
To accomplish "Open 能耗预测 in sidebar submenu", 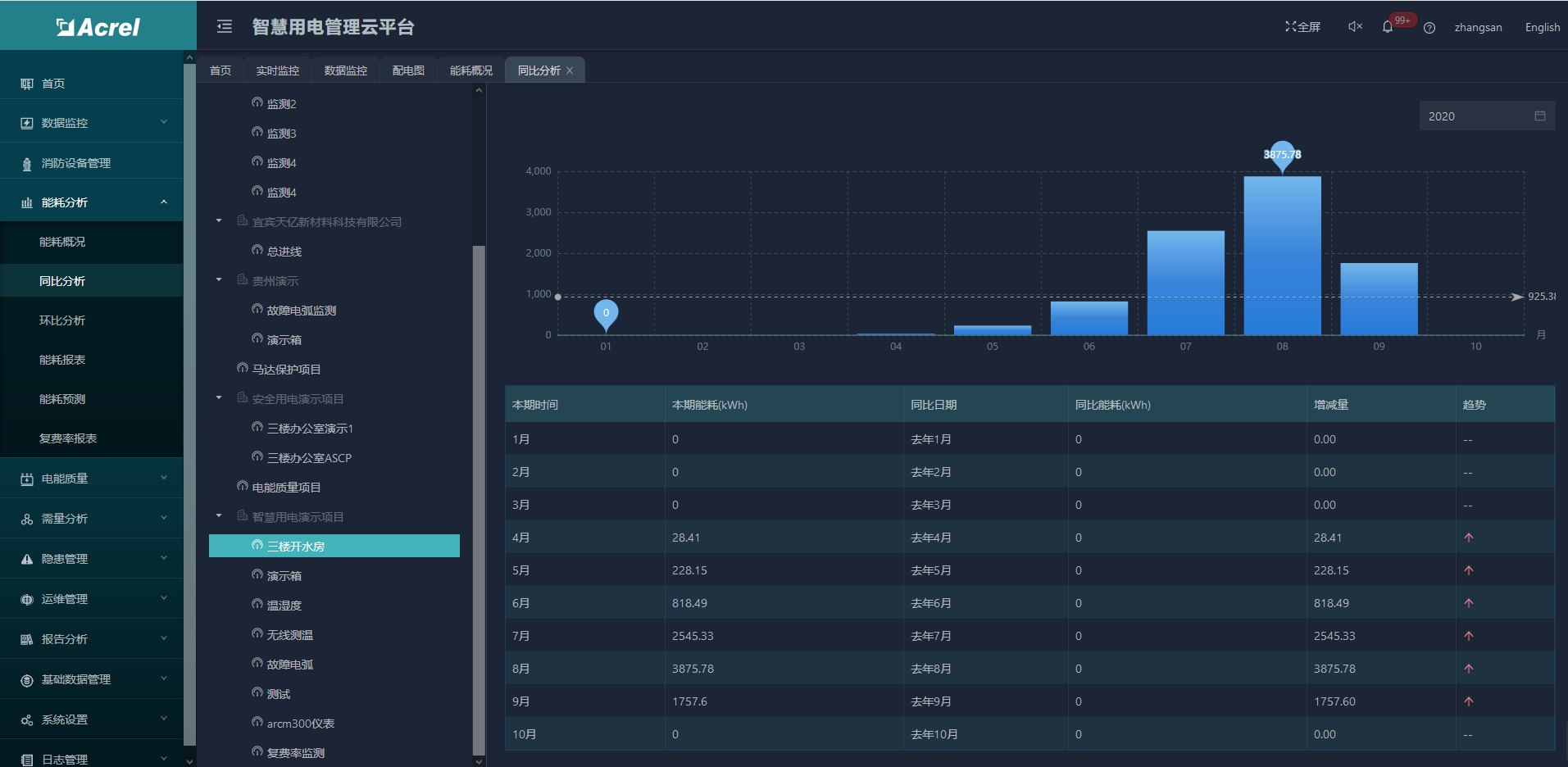I will pos(62,399).
